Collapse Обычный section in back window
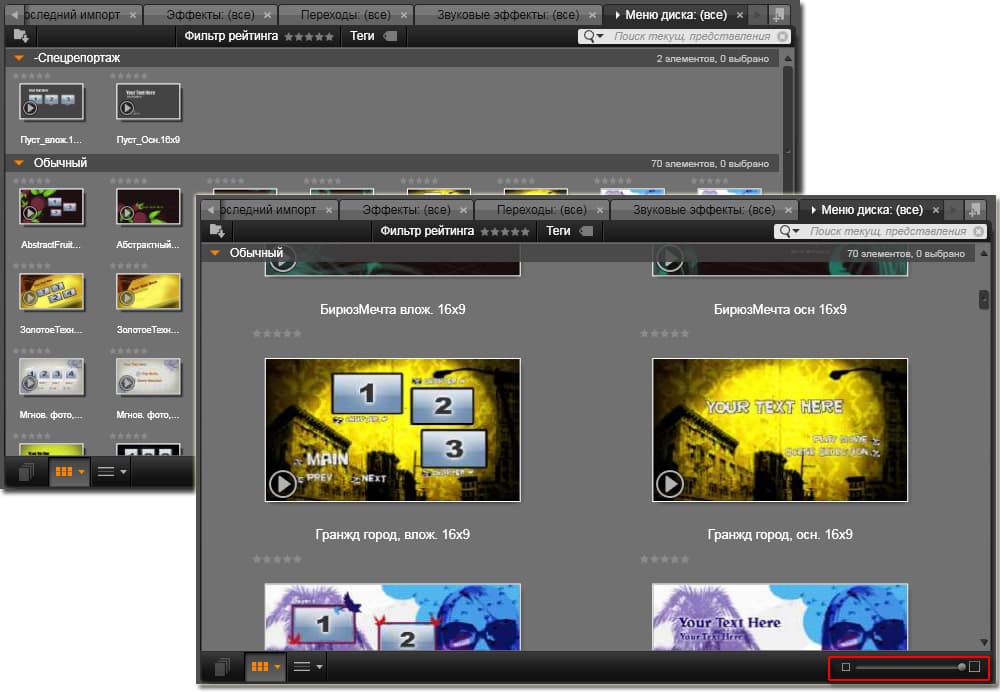 19,163
